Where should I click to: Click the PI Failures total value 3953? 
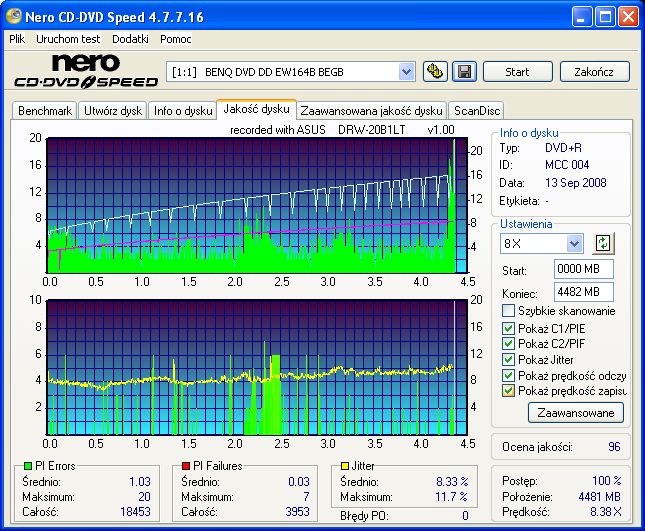(297, 512)
